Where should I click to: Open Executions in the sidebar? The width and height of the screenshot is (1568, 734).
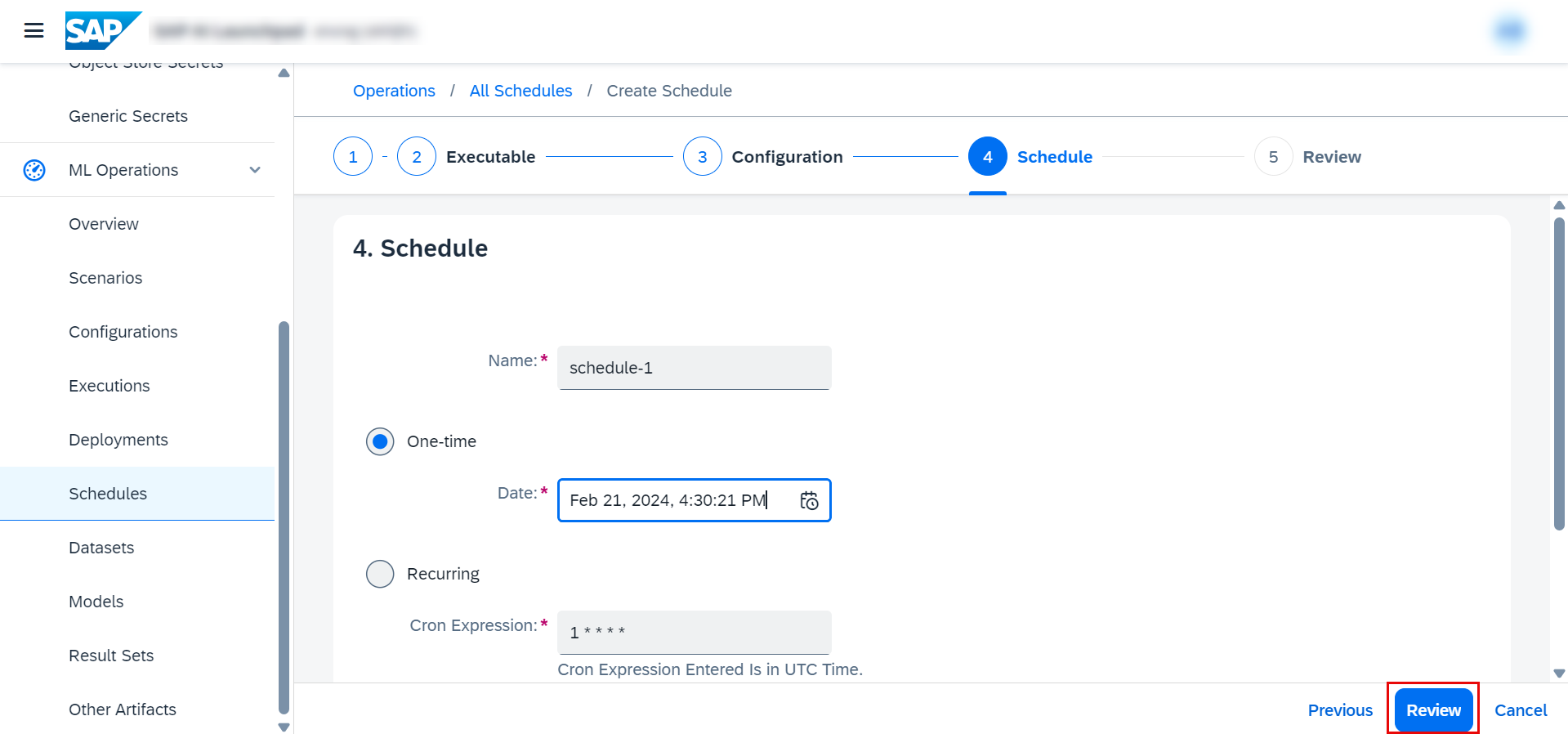[109, 386]
